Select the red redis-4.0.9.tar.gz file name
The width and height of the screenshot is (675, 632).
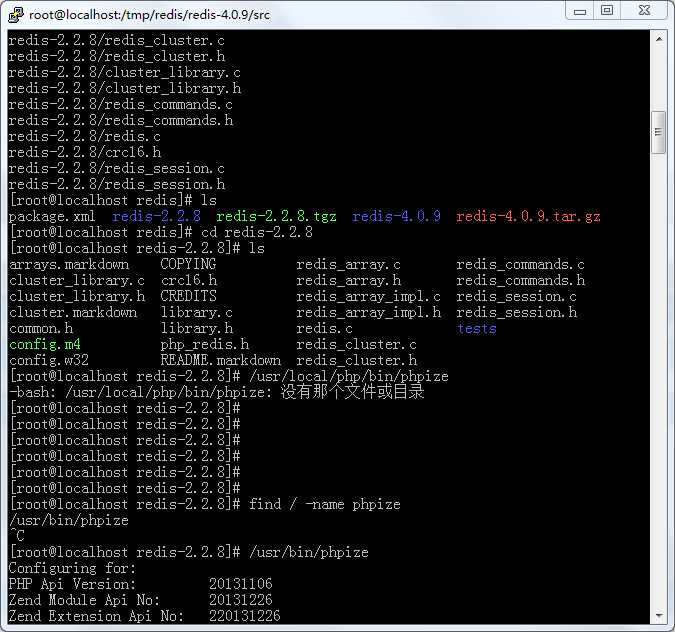tap(528, 216)
